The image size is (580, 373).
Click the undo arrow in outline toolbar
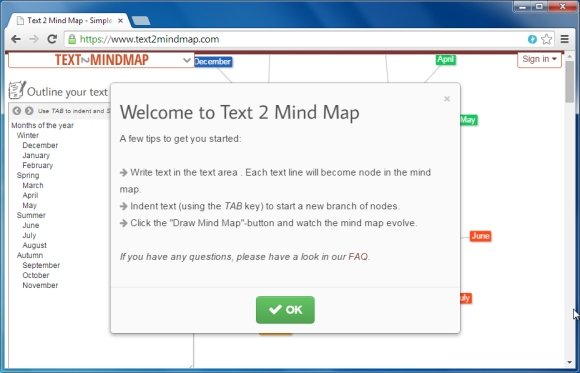click(x=17, y=111)
